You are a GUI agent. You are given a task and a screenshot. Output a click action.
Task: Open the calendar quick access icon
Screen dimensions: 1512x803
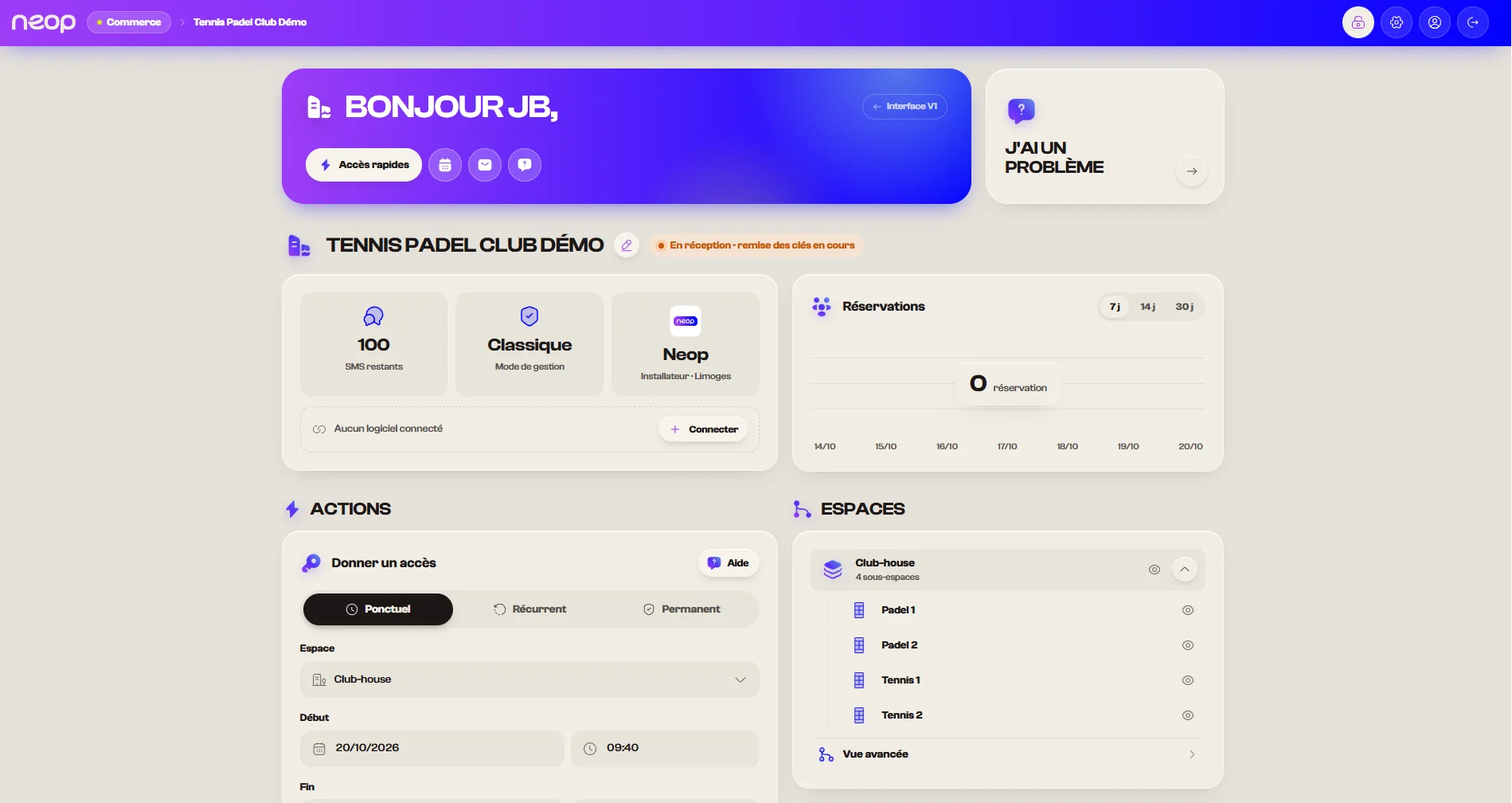click(x=445, y=165)
